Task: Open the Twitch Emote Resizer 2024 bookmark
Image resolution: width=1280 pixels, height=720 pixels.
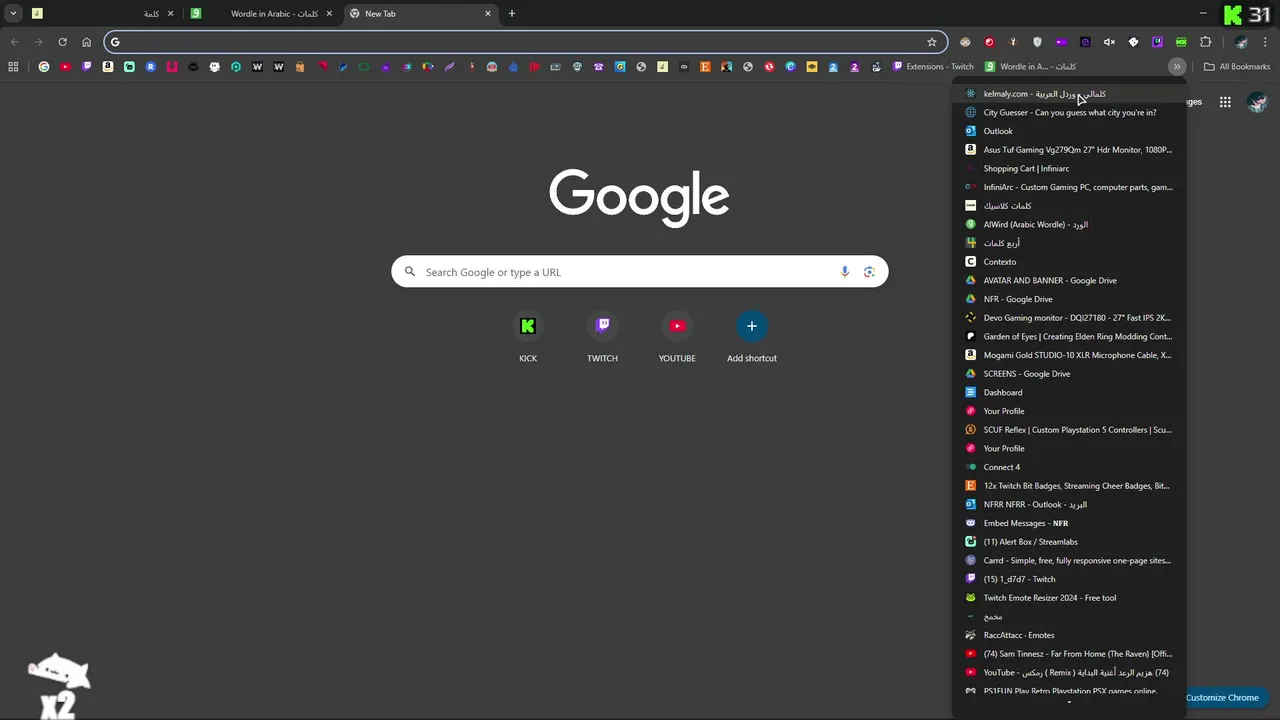Action: click(x=1069, y=598)
